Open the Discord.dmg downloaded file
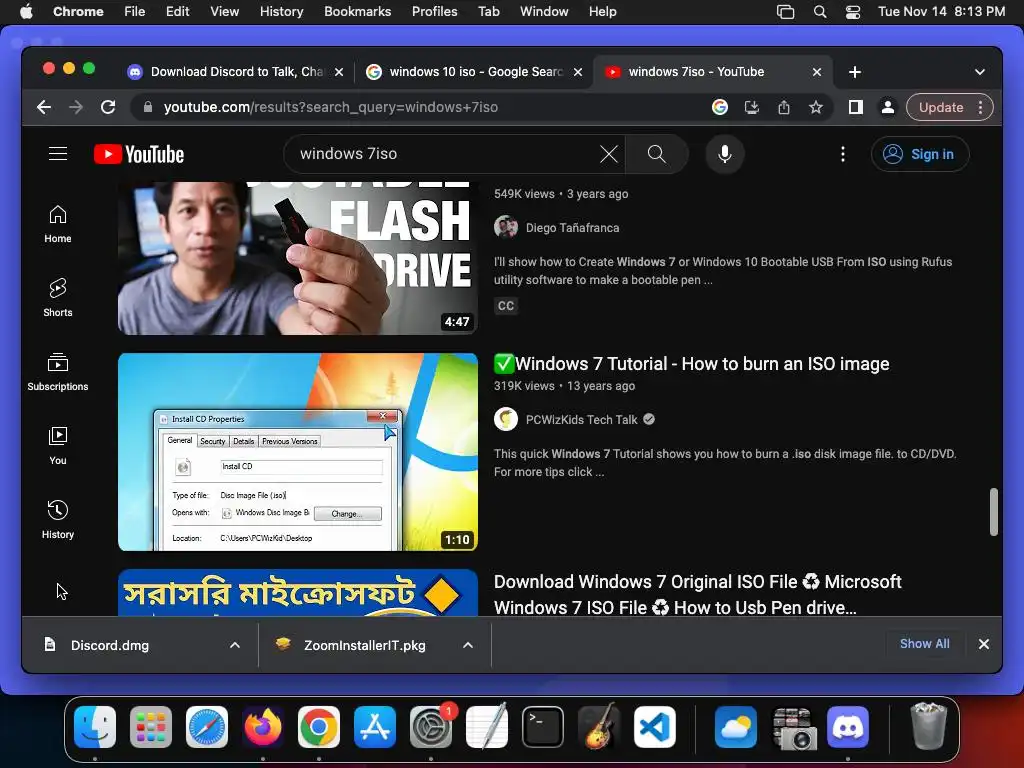This screenshot has width=1024, height=768. pos(110,645)
